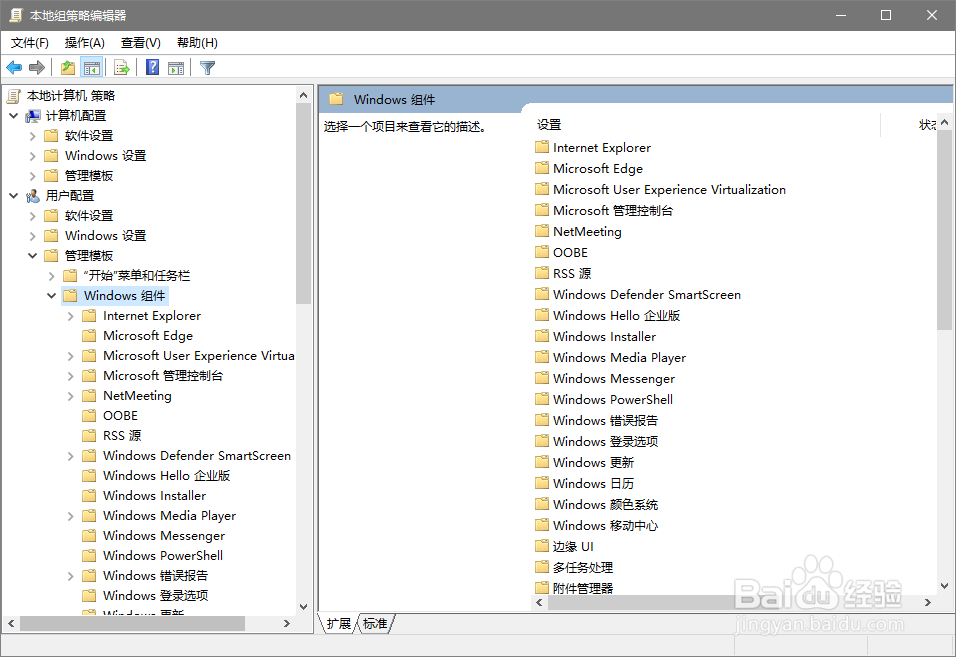The height and width of the screenshot is (657, 956).
Task: Collapse the 计算机配置 tree node
Action: (13, 115)
